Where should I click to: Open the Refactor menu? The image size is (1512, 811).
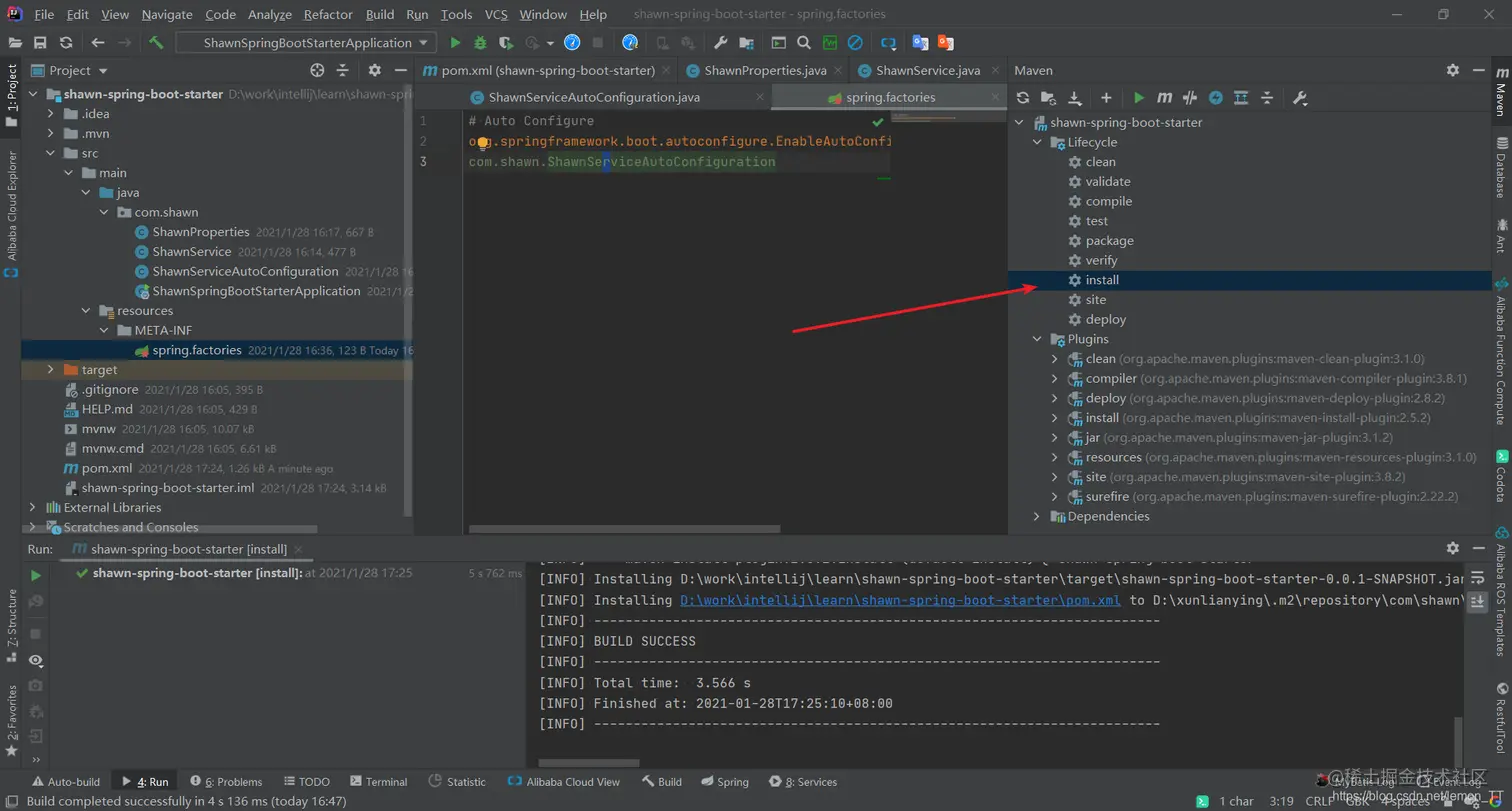(x=328, y=15)
